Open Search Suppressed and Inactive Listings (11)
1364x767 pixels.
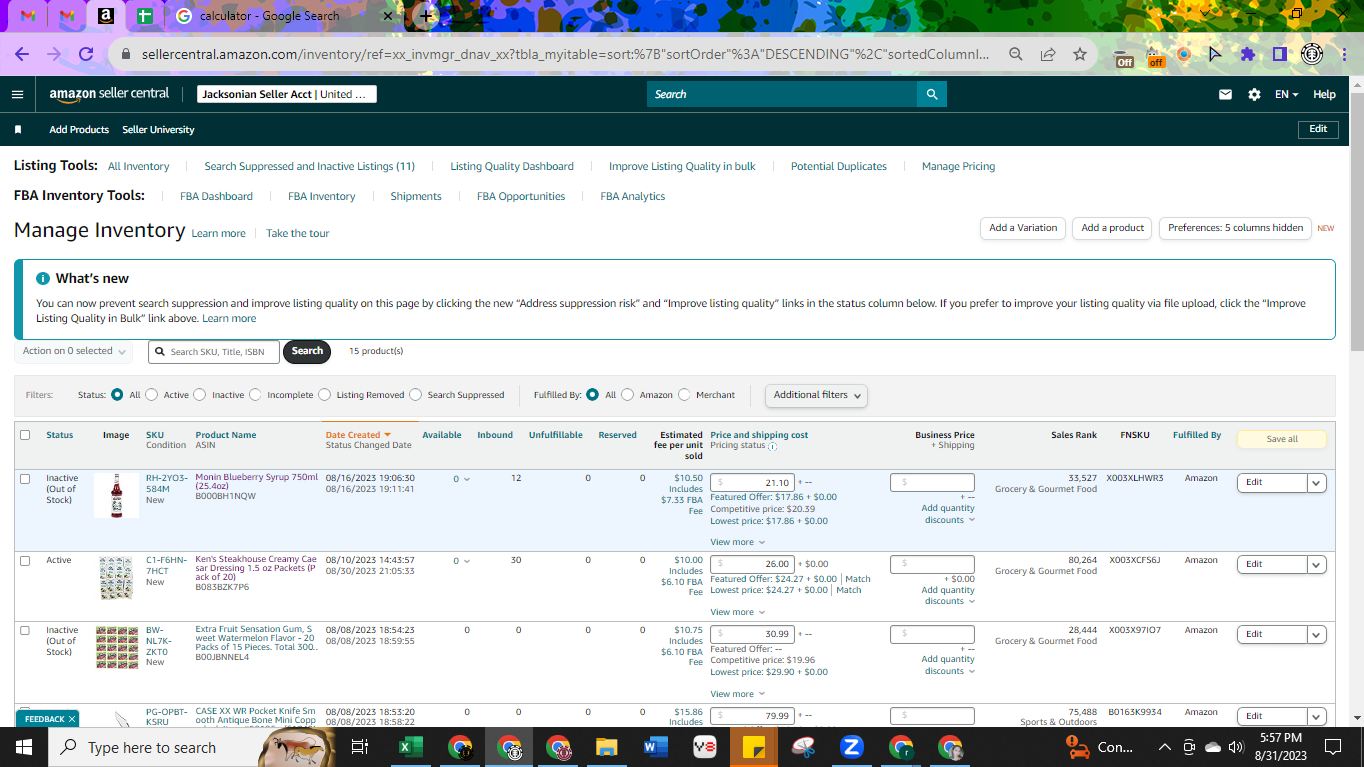(x=310, y=166)
